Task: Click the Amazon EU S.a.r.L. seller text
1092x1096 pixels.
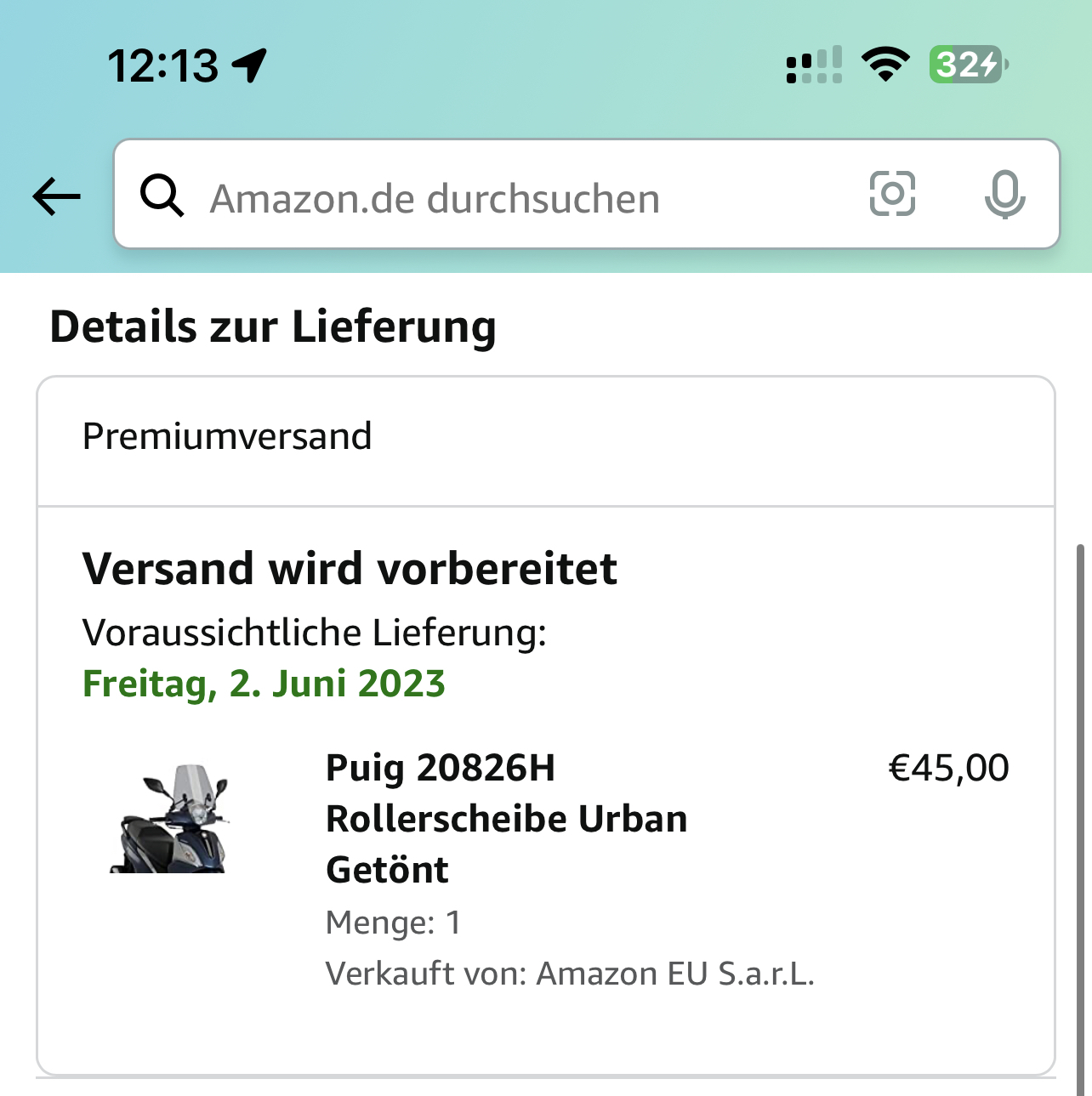Action: 675,974
